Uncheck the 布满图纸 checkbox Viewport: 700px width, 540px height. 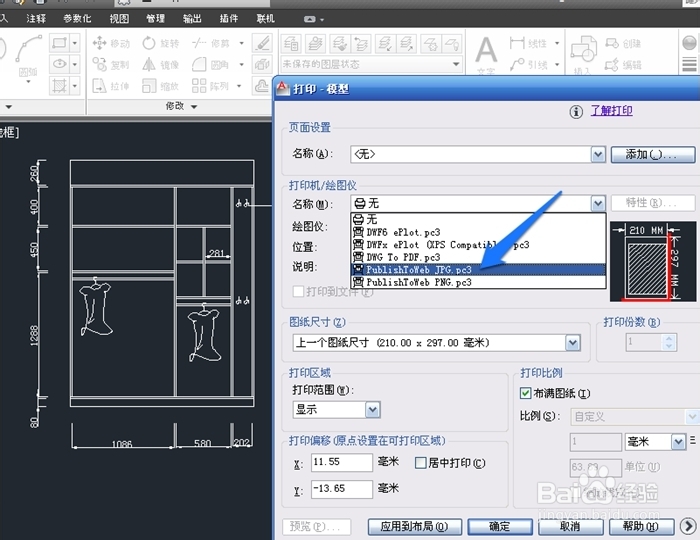pyautogui.click(x=525, y=393)
